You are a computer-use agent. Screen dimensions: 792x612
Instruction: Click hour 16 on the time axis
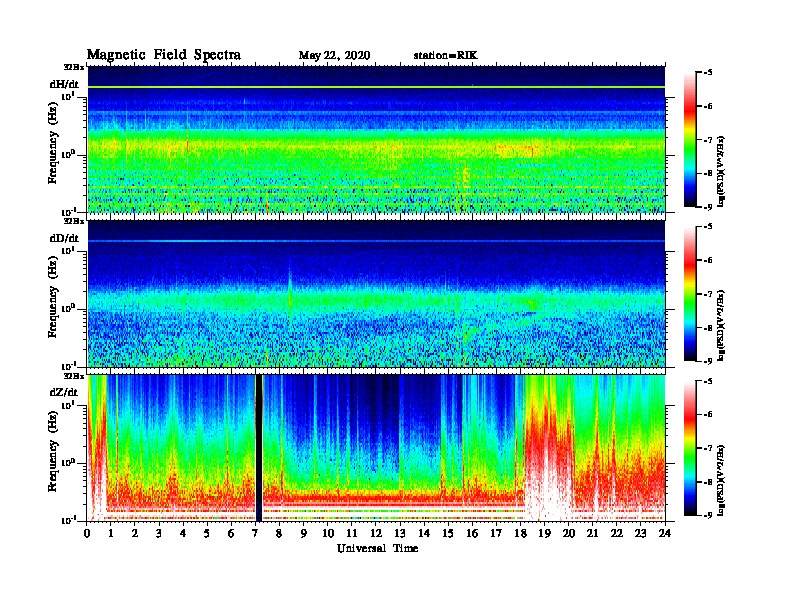pyautogui.click(x=472, y=533)
